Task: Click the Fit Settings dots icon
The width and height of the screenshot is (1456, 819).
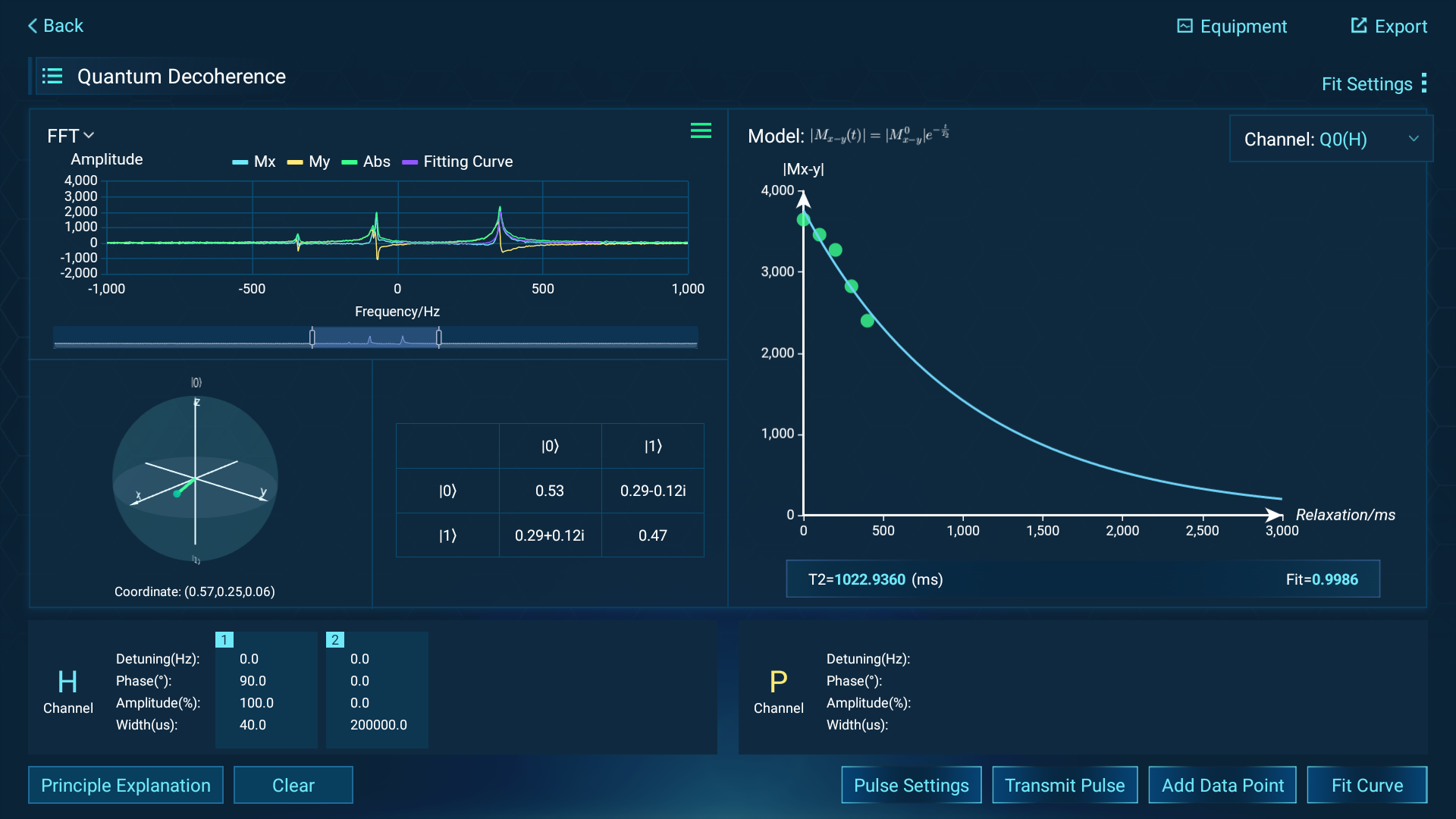Action: pyautogui.click(x=1424, y=83)
